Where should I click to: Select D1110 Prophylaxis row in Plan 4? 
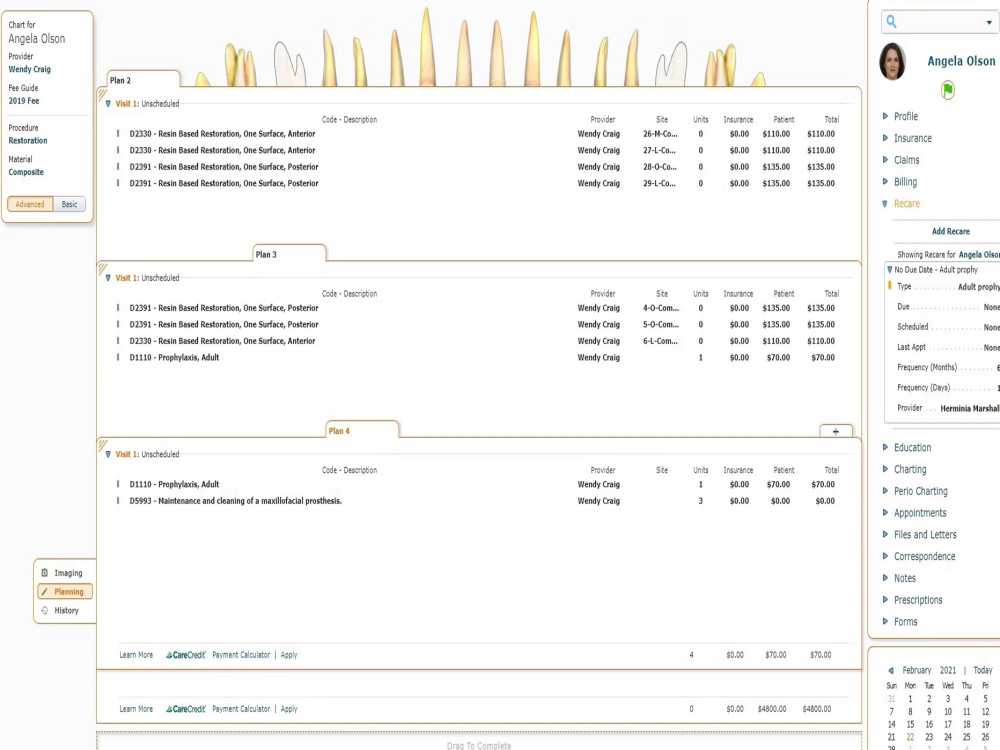tap(475, 485)
